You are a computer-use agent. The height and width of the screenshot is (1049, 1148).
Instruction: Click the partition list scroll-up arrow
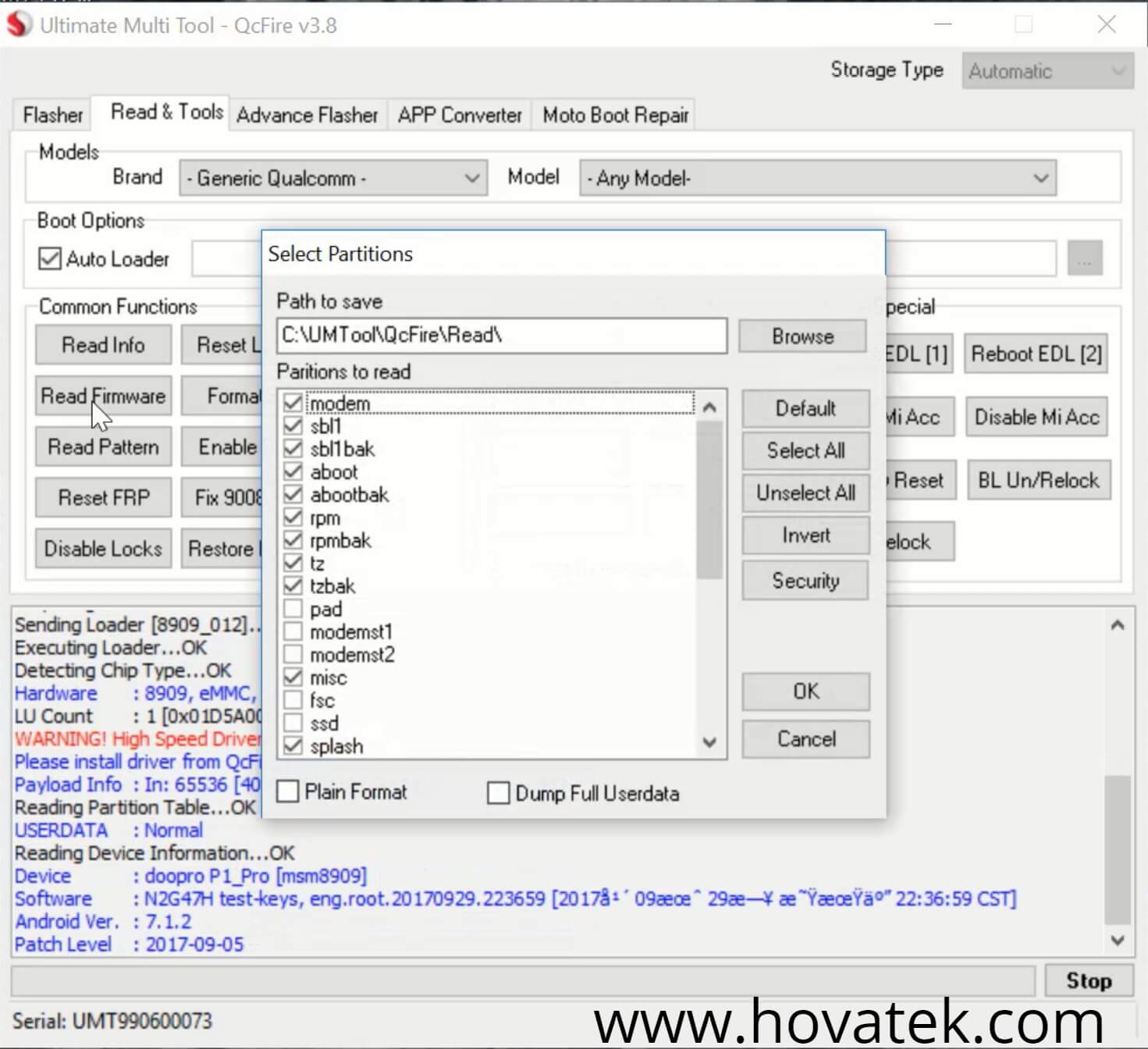click(x=709, y=407)
